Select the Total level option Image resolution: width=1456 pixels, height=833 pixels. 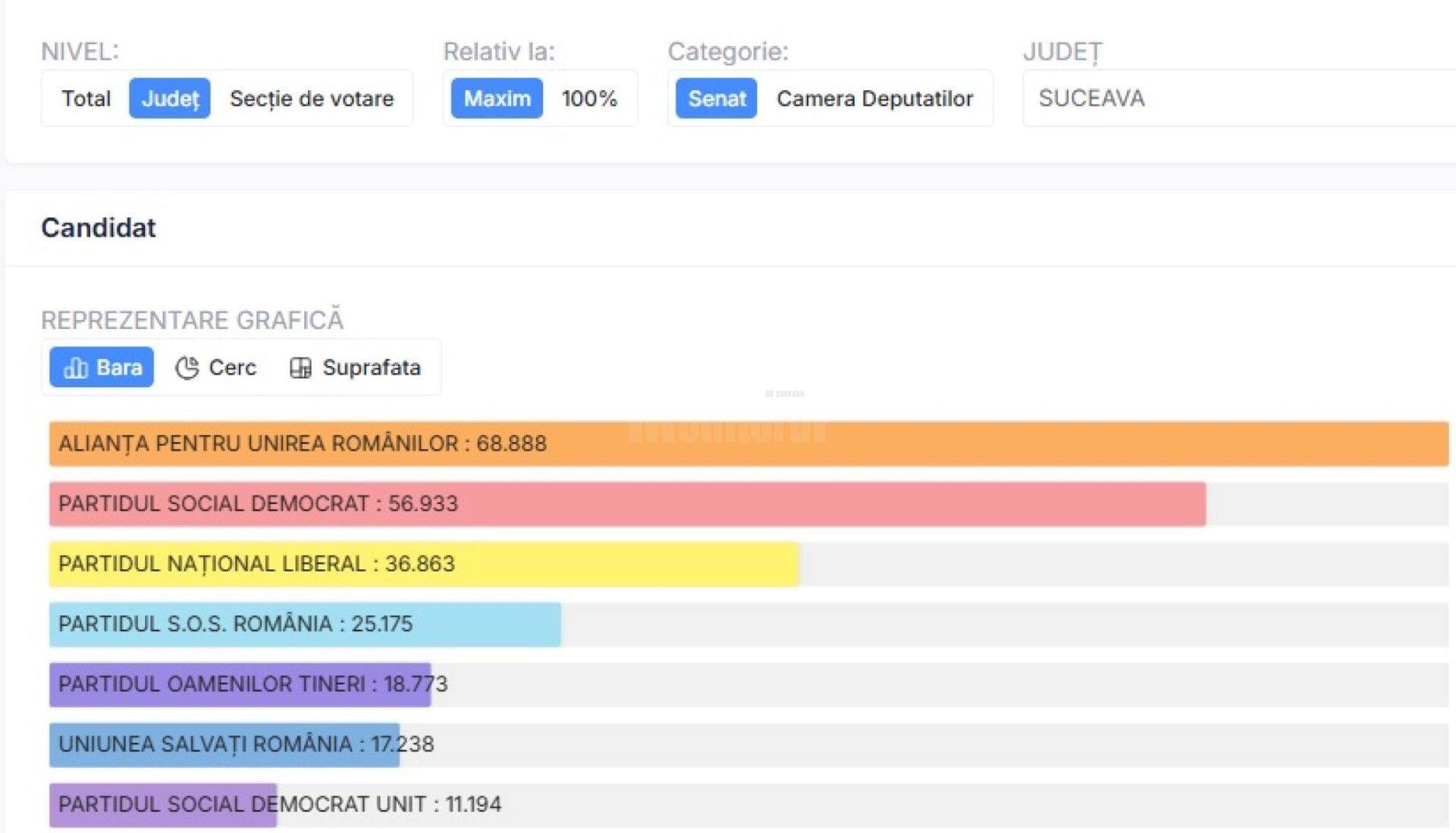[x=86, y=99]
